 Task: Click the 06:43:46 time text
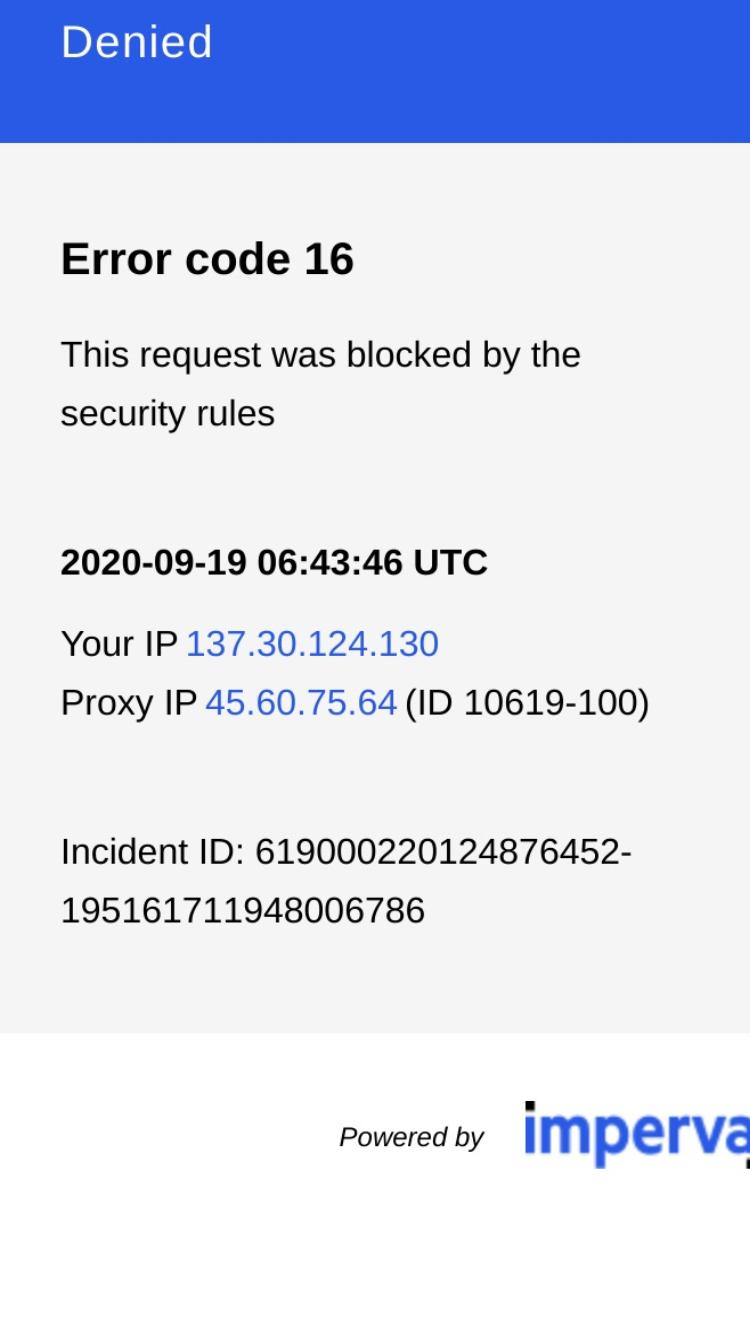(x=331, y=563)
